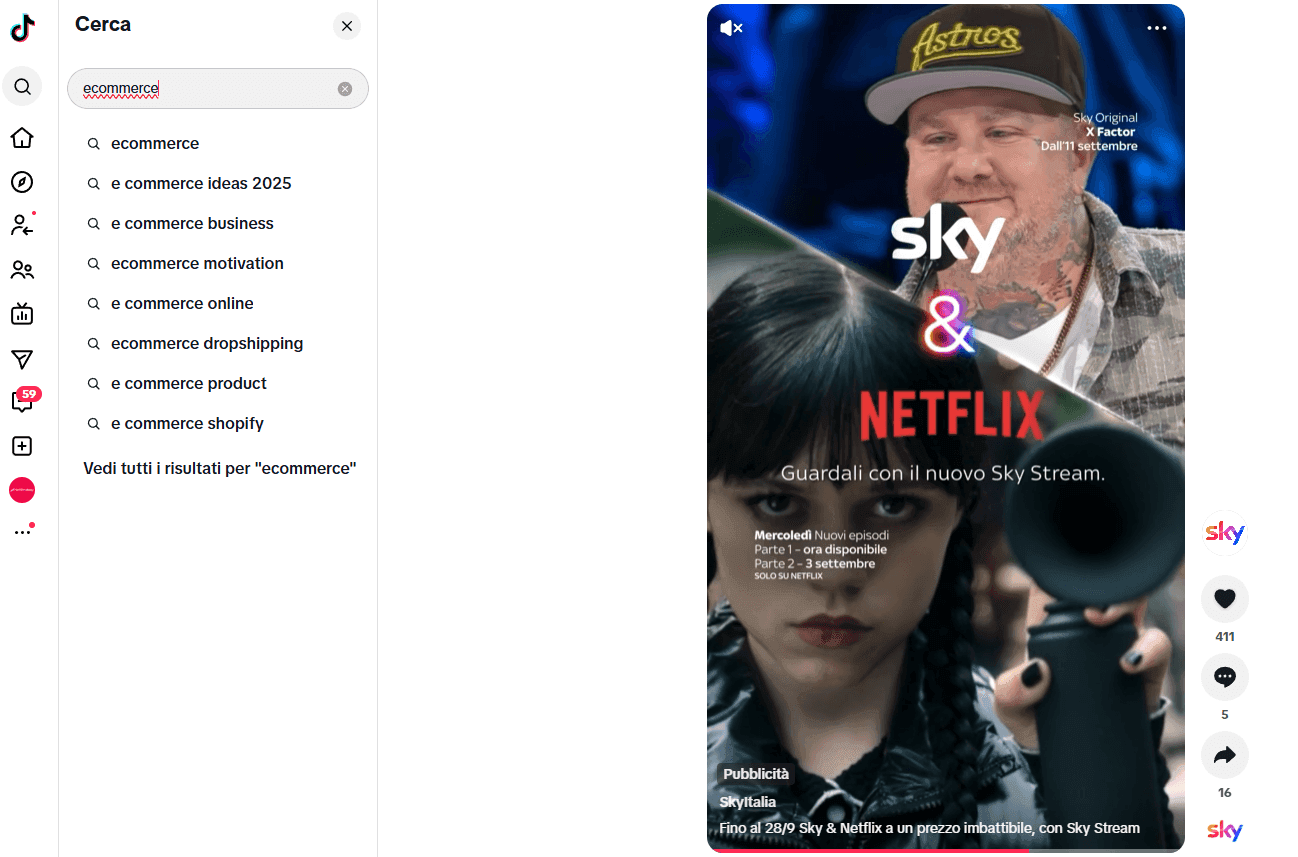Open the Explore compass icon
The width and height of the screenshot is (1298, 857).
coord(22,182)
